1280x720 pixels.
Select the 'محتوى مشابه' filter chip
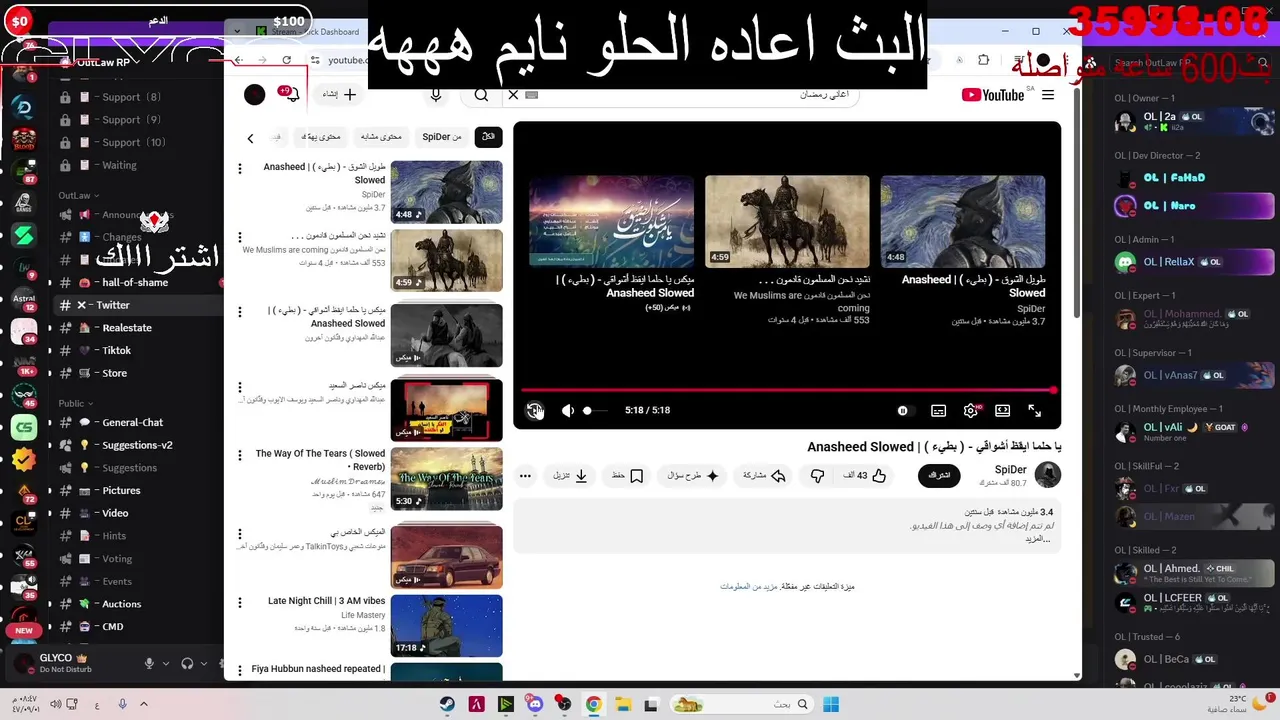pyautogui.click(x=380, y=137)
